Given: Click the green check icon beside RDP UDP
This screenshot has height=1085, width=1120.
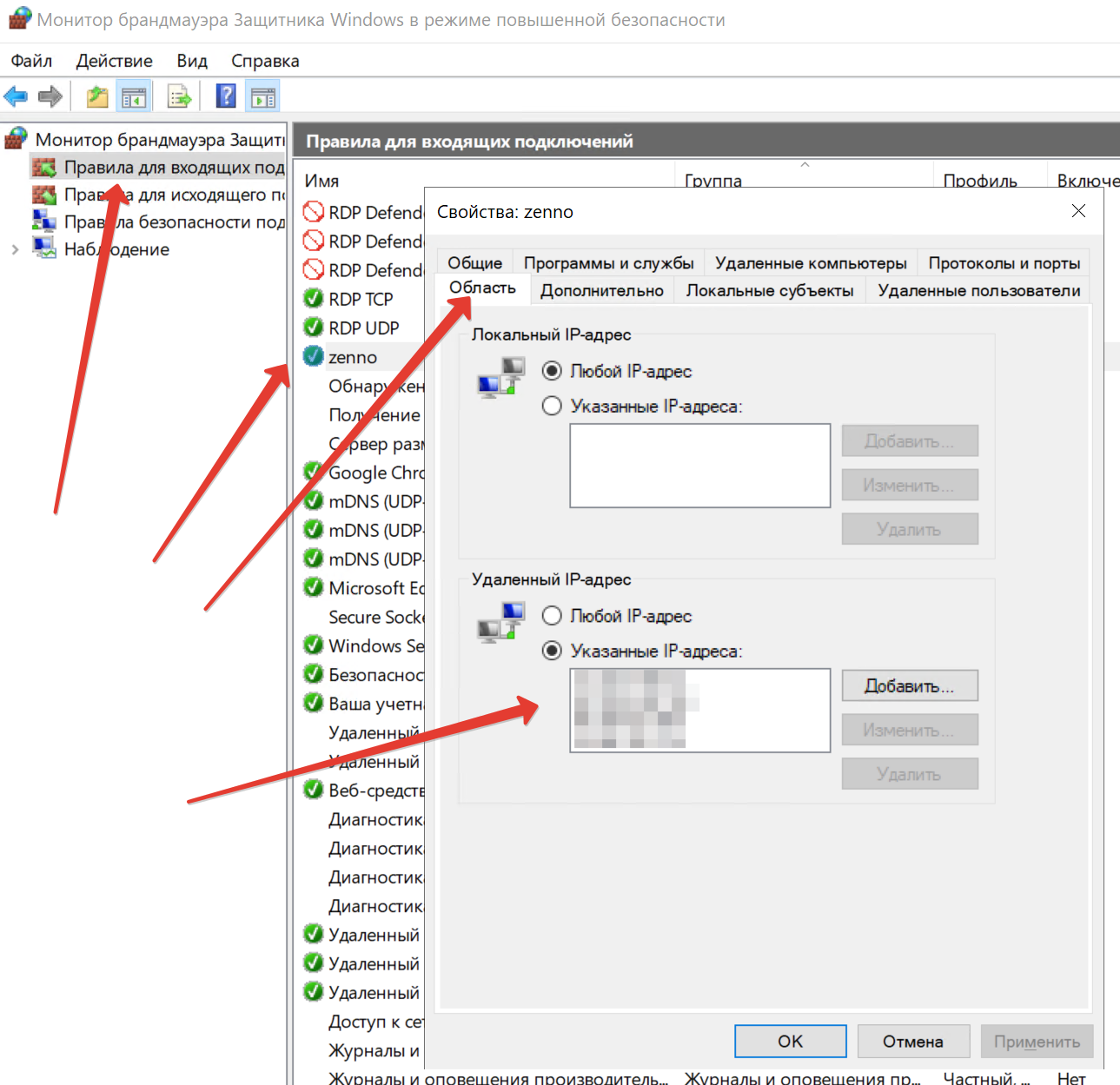Looking at the screenshot, I should pyautogui.click(x=313, y=327).
